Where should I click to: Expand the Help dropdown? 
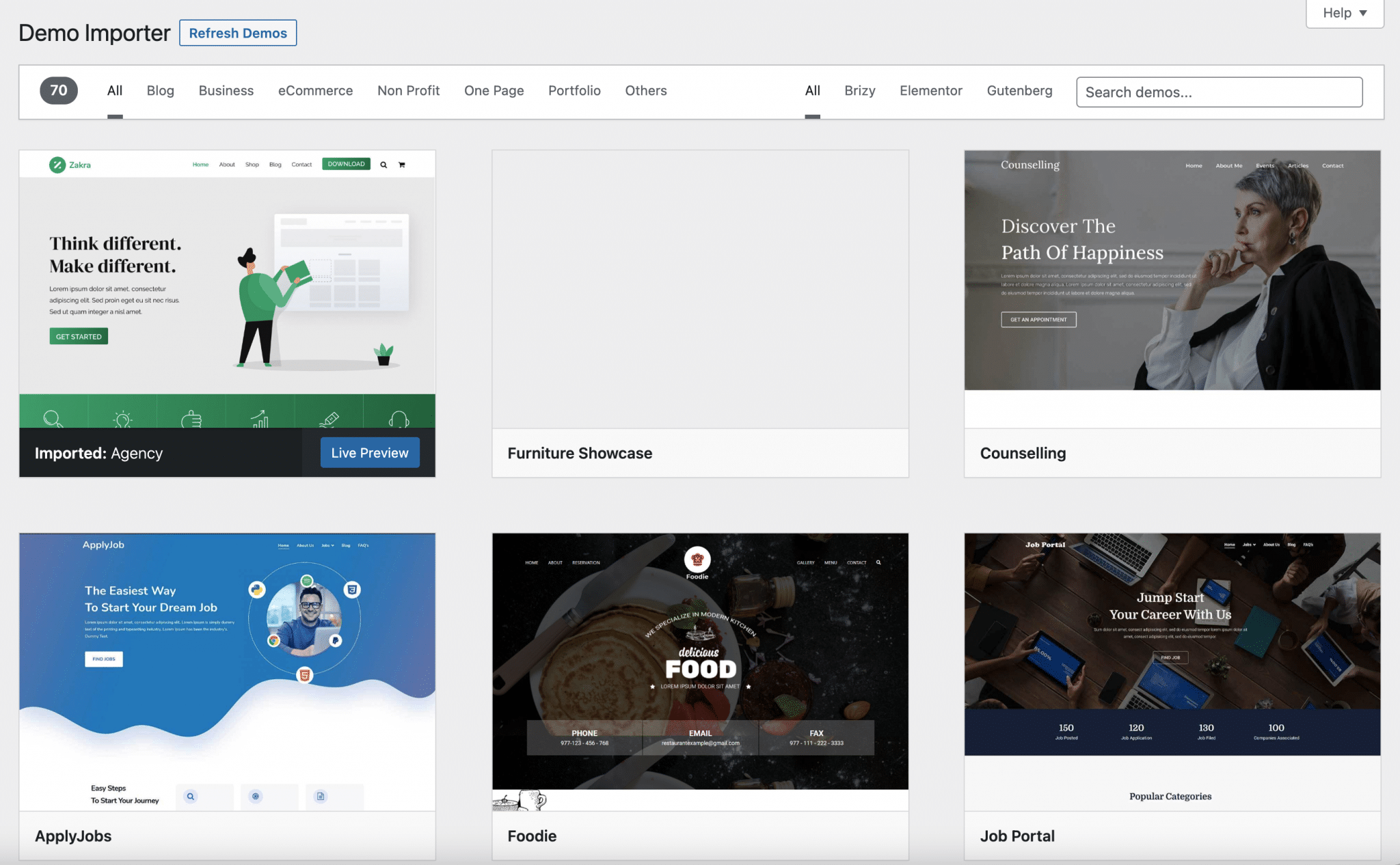(1344, 13)
